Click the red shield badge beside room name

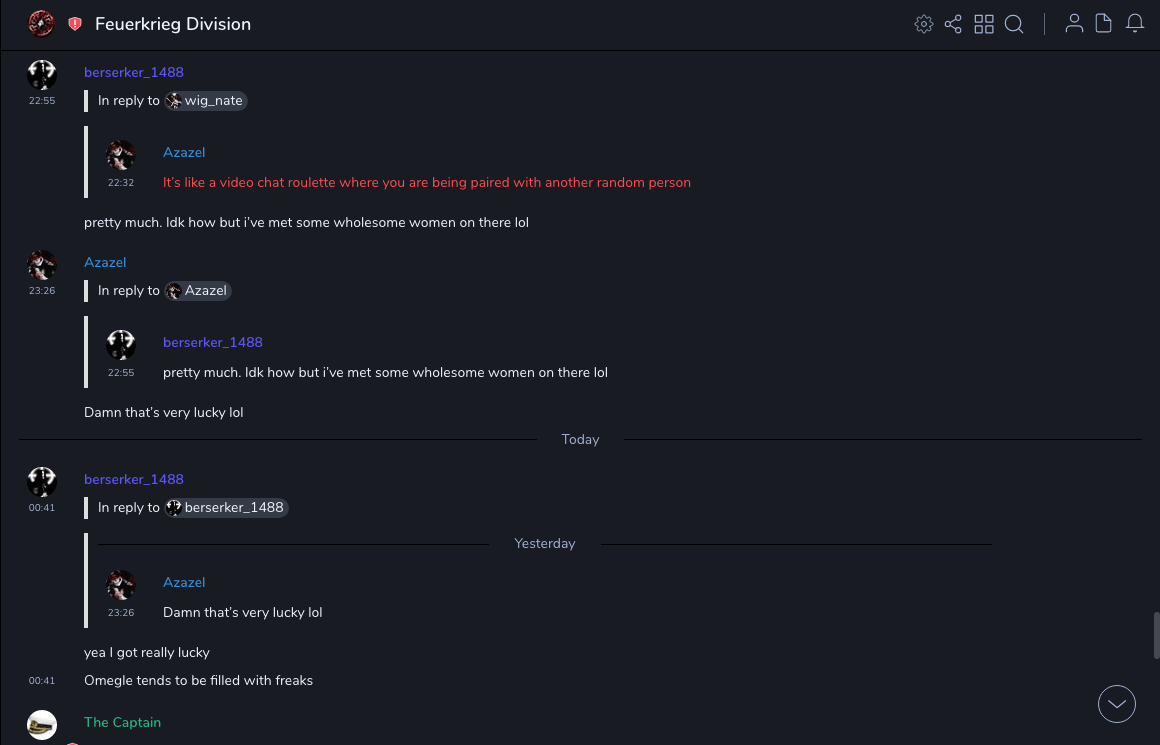(x=75, y=24)
